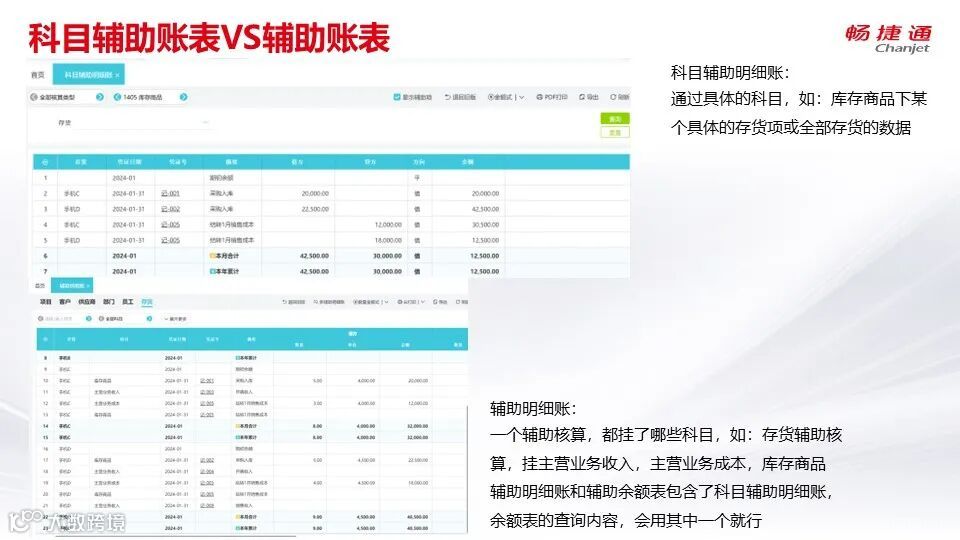The height and width of the screenshot is (540, 960).
Task: Click 导出 in lower window toolbar
Action: tap(440, 302)
